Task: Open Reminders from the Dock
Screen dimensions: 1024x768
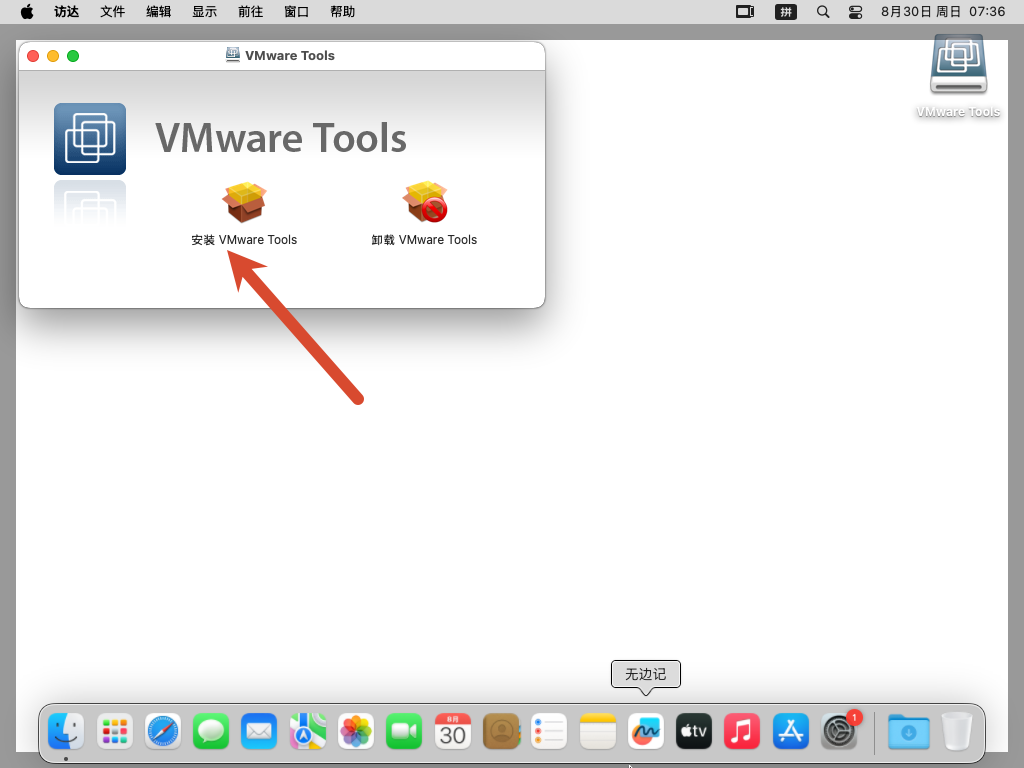Action: click(x=549, y=731)
